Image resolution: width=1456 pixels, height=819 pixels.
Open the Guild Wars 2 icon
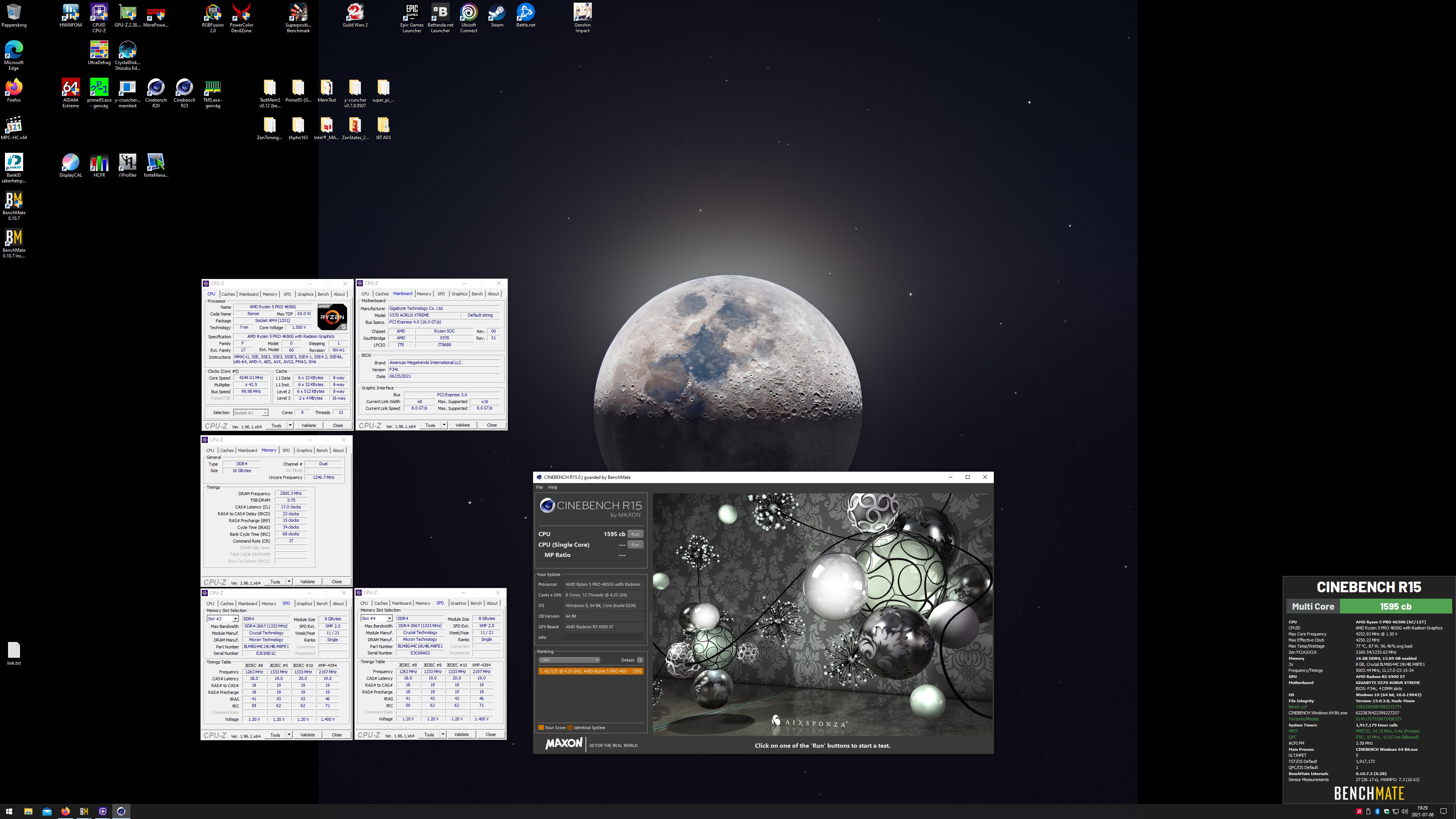(x=355, y=15)
